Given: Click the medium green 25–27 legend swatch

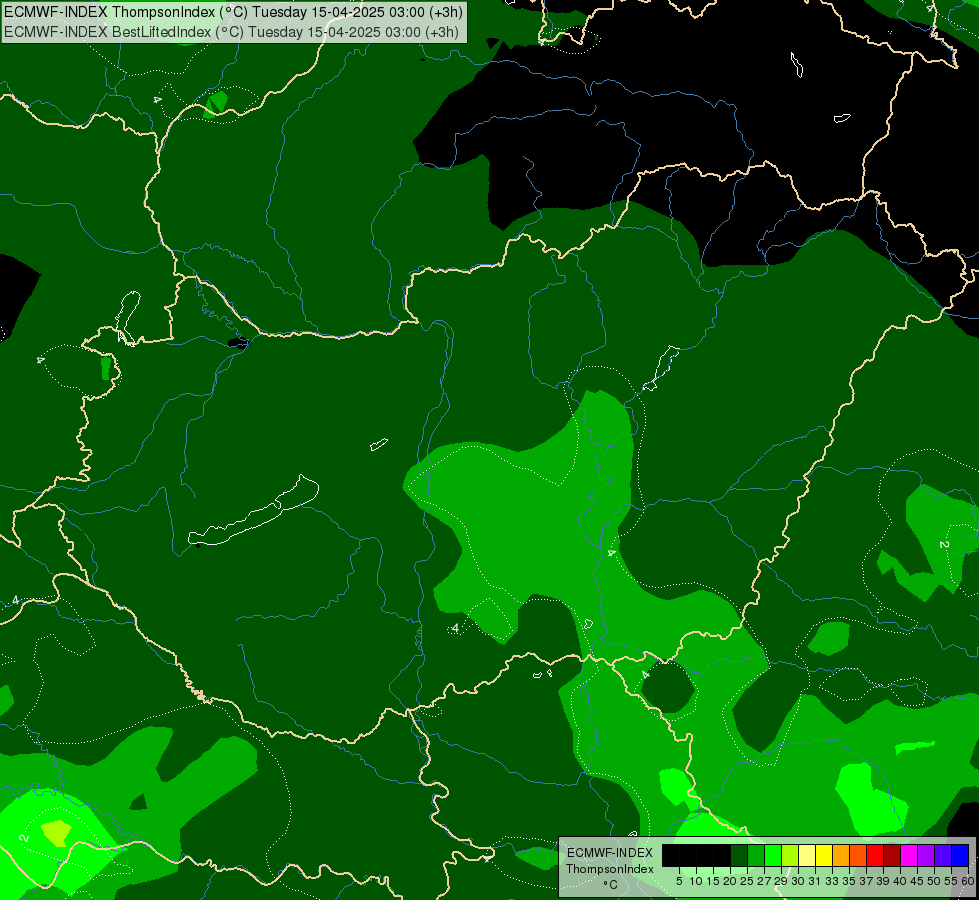Looking at the screenshot, I should click(x=756, y=855).
